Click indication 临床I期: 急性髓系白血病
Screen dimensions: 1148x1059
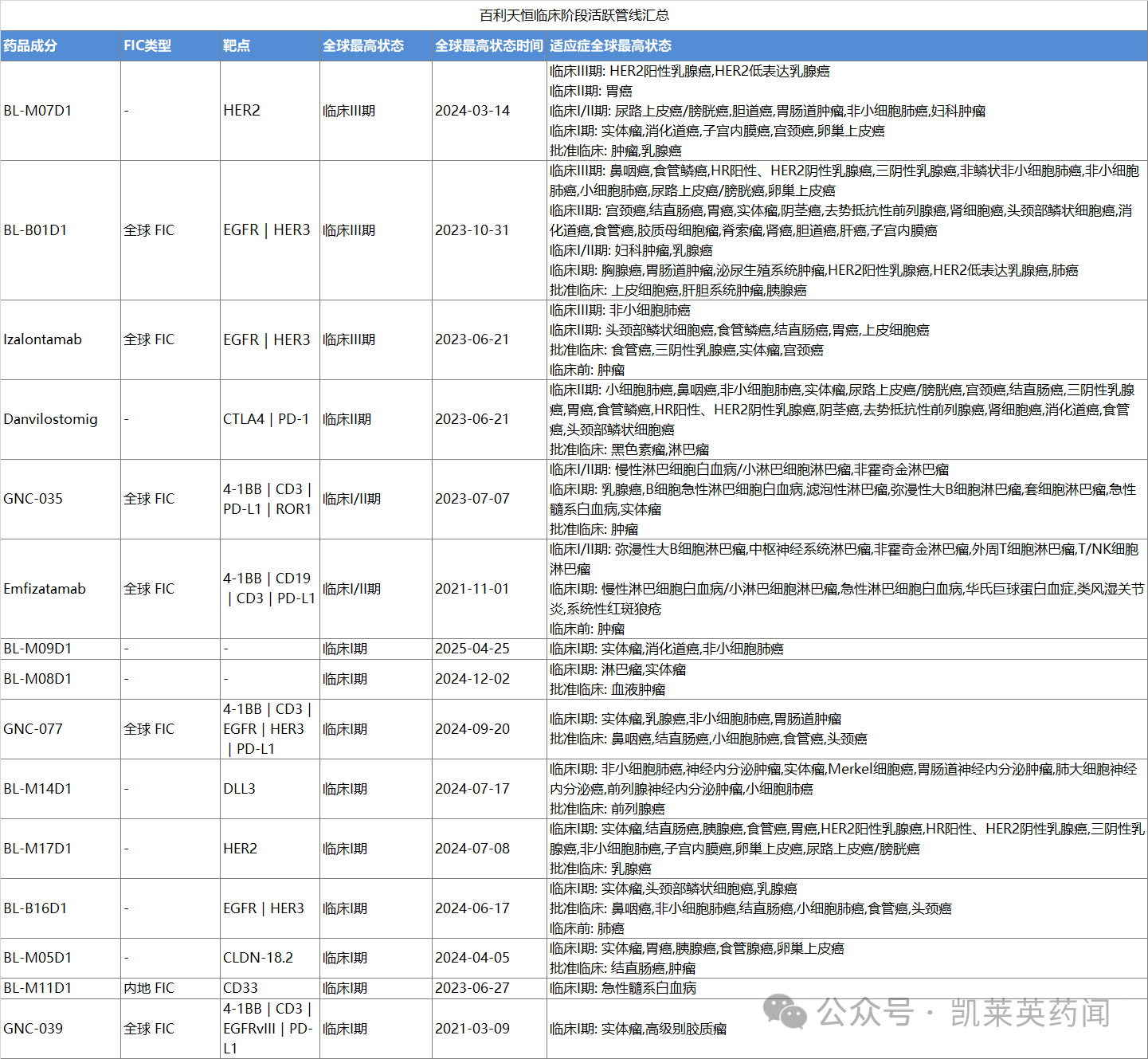(623, 988)
